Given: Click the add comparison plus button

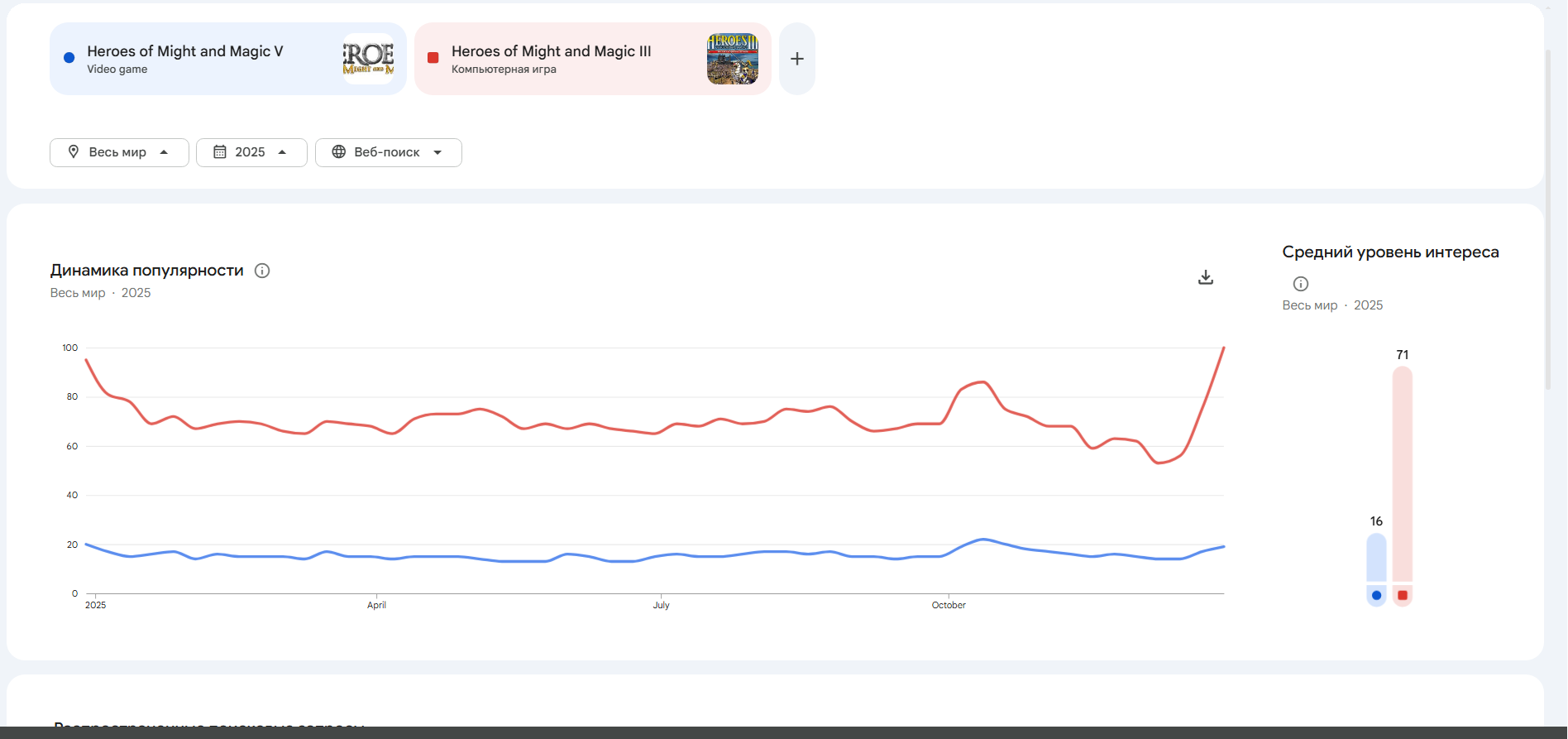Looking at the screenshot, I should coord(796,59).
